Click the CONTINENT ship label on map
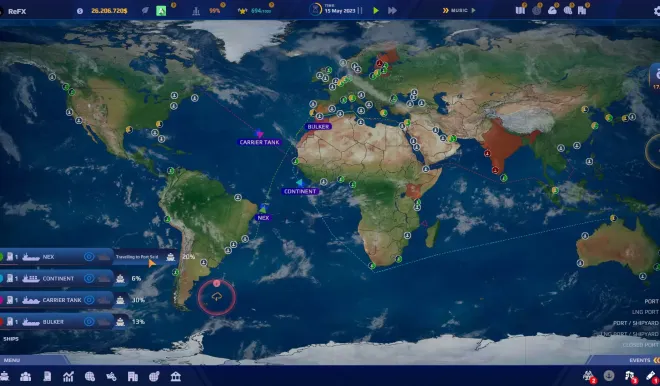The height and width of the screenshot is (386, 660). (x=300, y=192)
